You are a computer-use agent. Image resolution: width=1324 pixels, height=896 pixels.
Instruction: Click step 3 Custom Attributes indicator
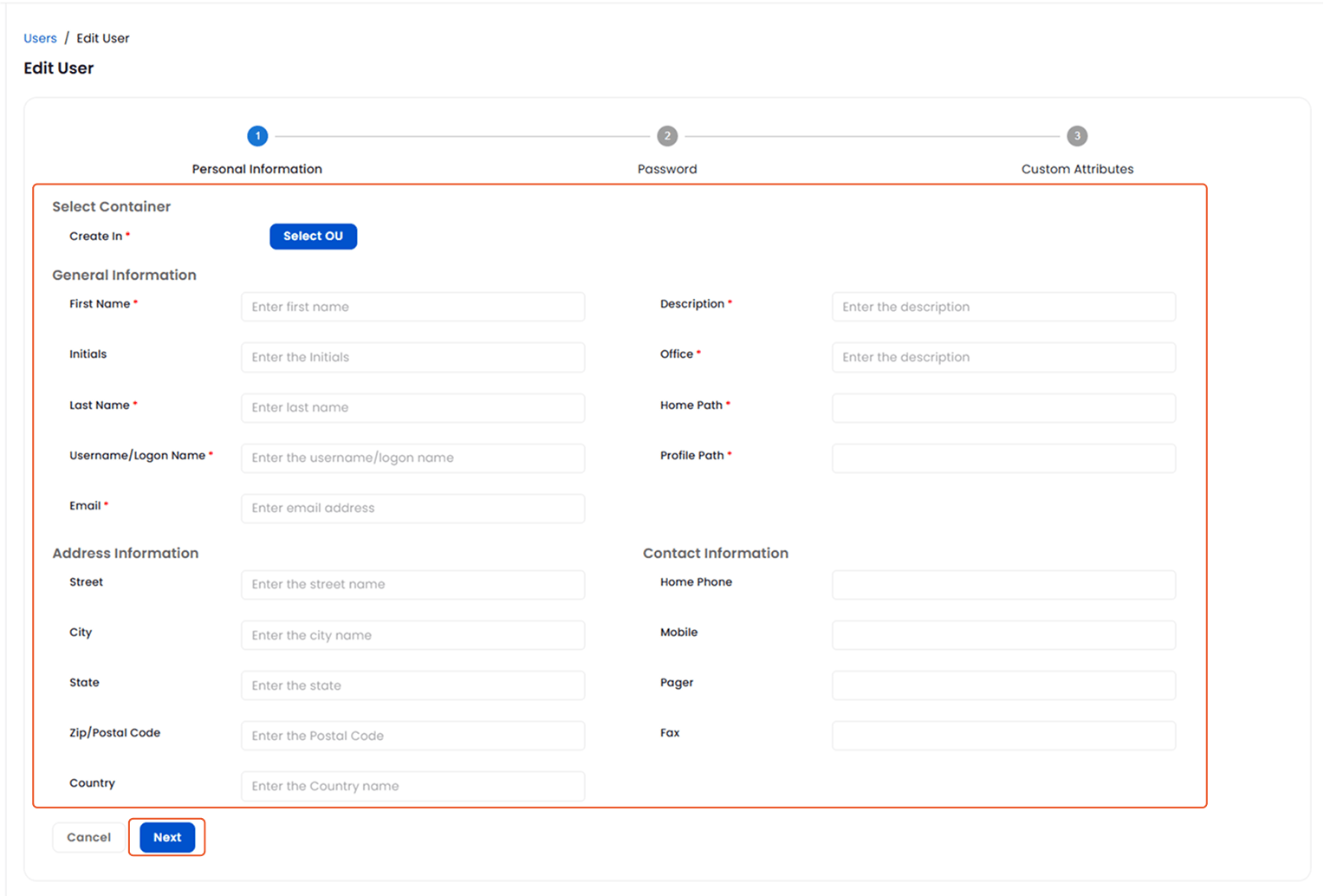tap(1077, 135)
